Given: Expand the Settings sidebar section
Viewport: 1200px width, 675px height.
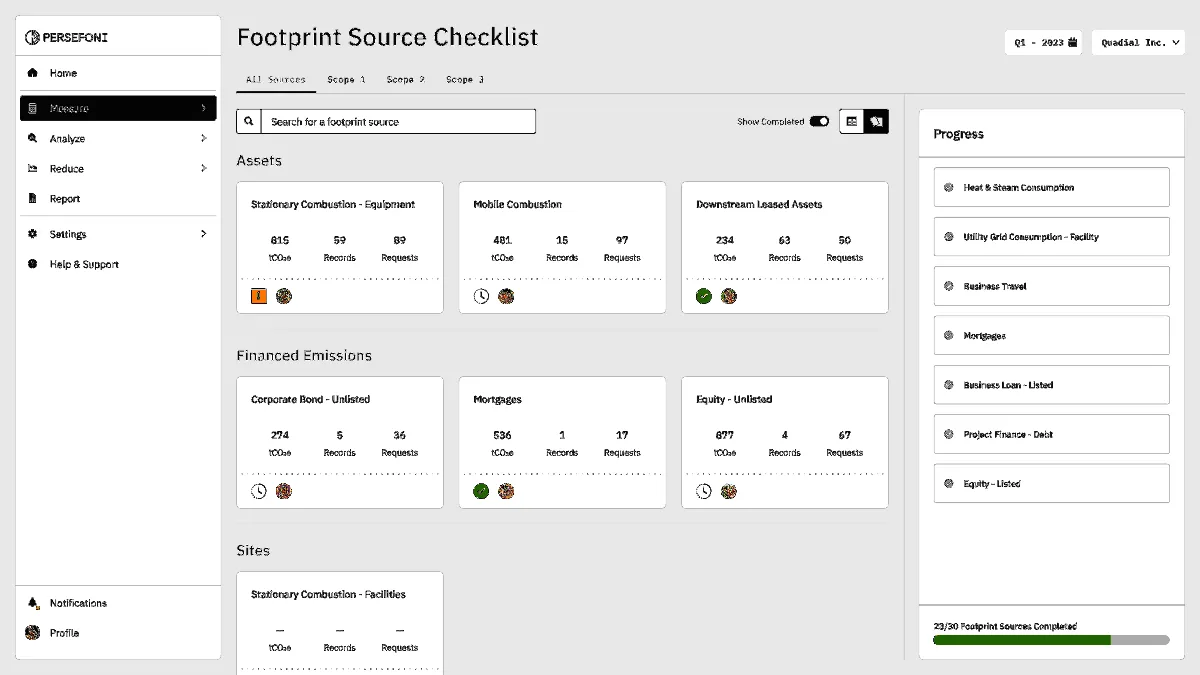Looking at the screenshot, I should tap(118, 234).
